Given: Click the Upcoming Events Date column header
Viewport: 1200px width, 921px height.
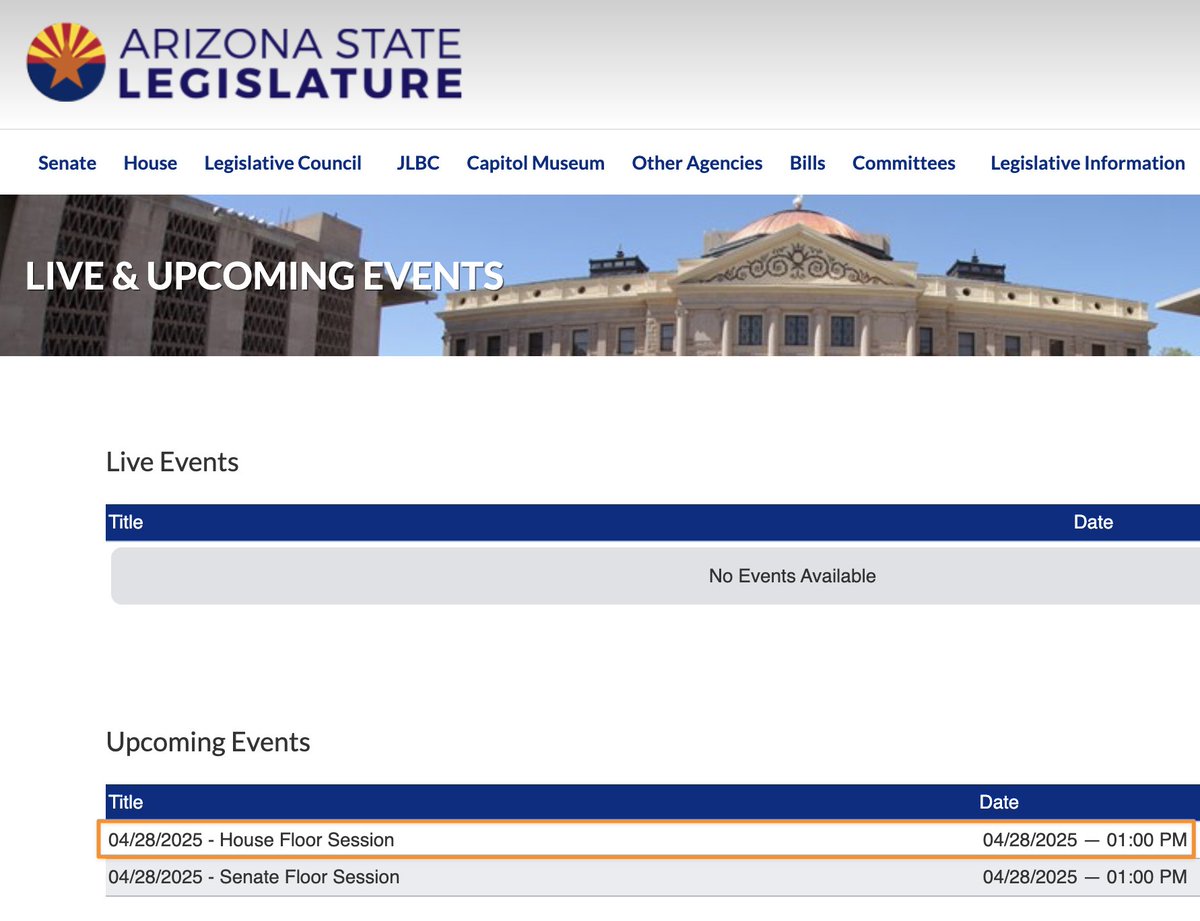Looking at the screenshot, I should coord(997,802).
